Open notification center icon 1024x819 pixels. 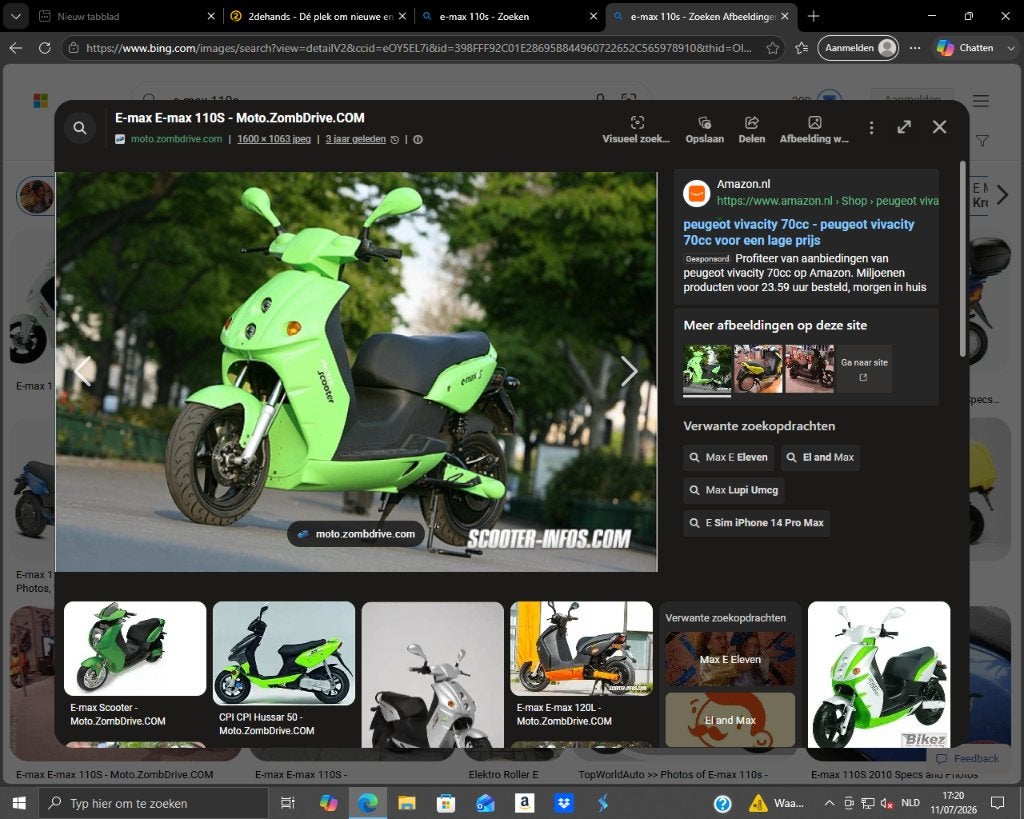tap(997, 803)
